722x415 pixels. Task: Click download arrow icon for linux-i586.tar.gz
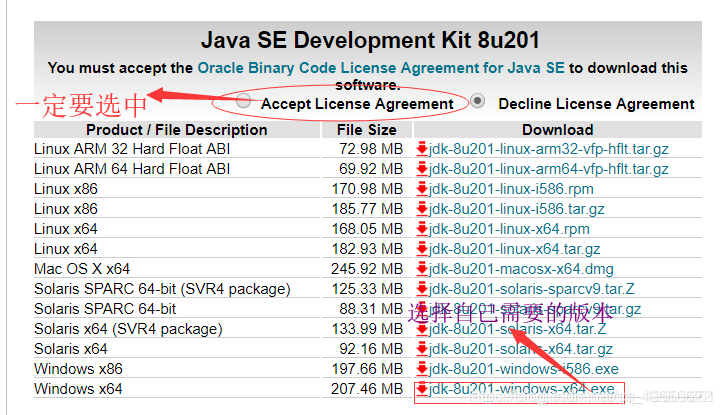pyautogui.click(x=421, y=209)
